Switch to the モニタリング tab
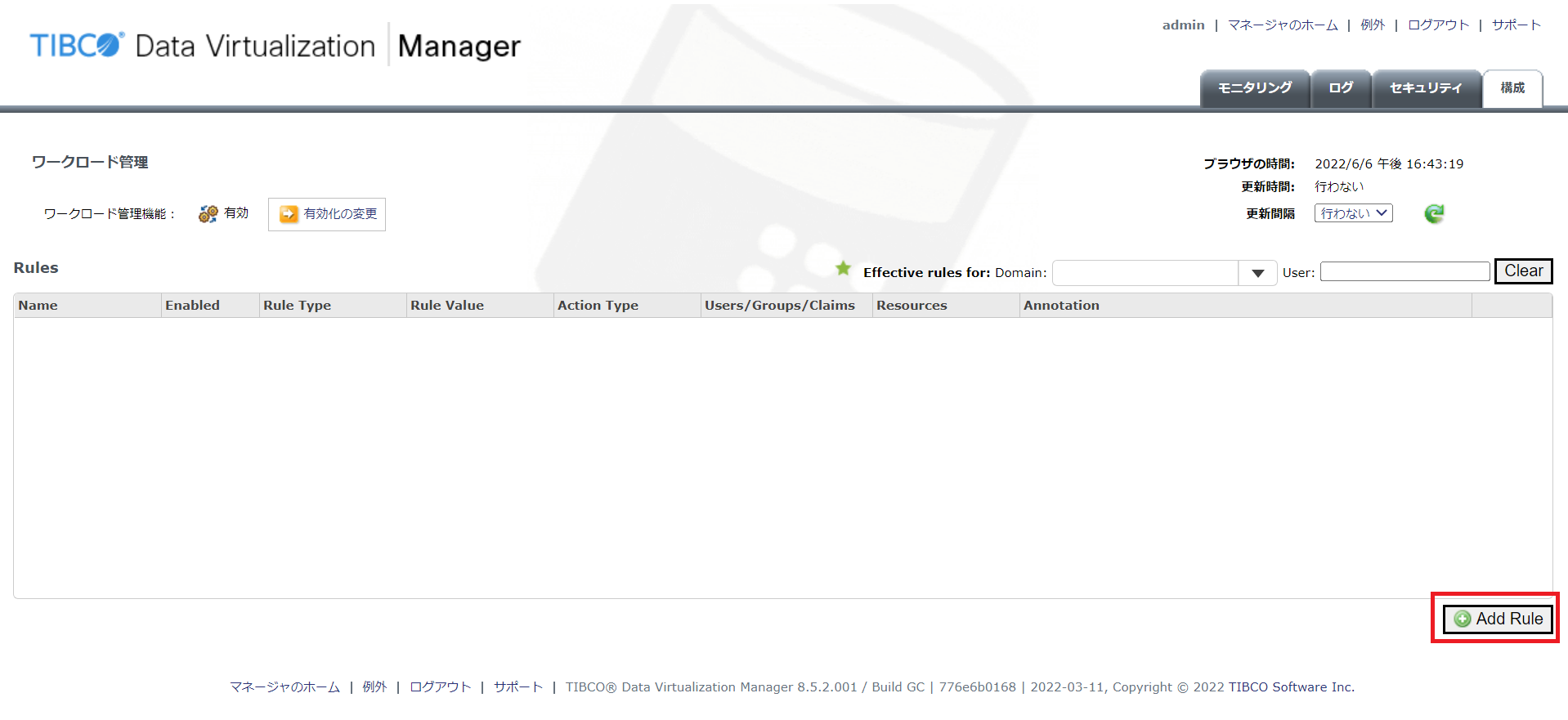 [1254, 88]
